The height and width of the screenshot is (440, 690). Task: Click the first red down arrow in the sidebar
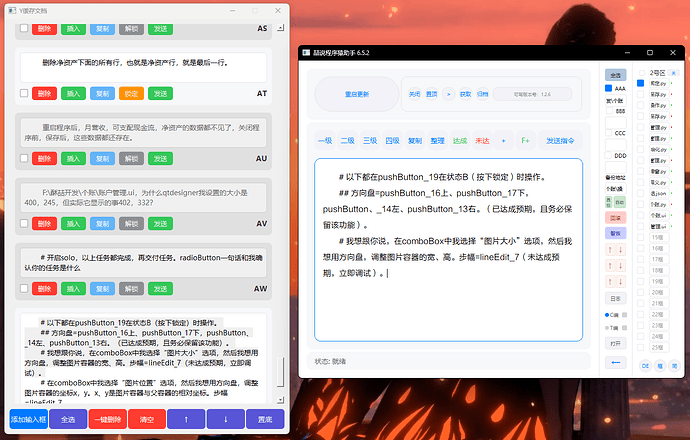coord(620,250)
